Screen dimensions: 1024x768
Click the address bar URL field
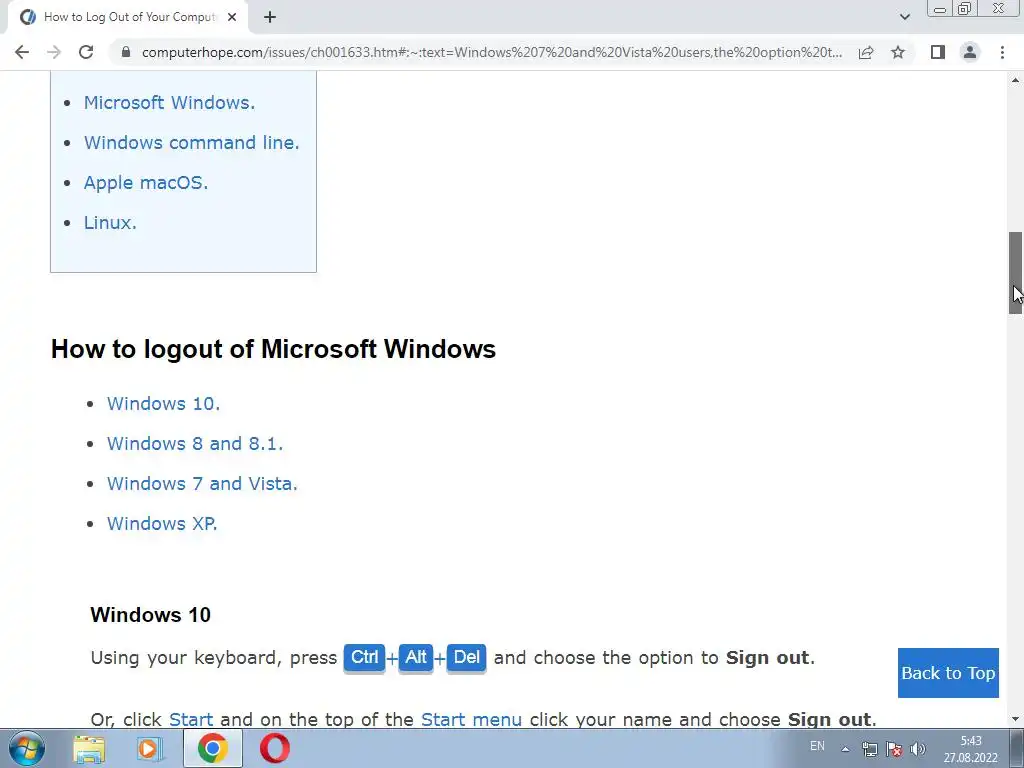click(491, 52)
